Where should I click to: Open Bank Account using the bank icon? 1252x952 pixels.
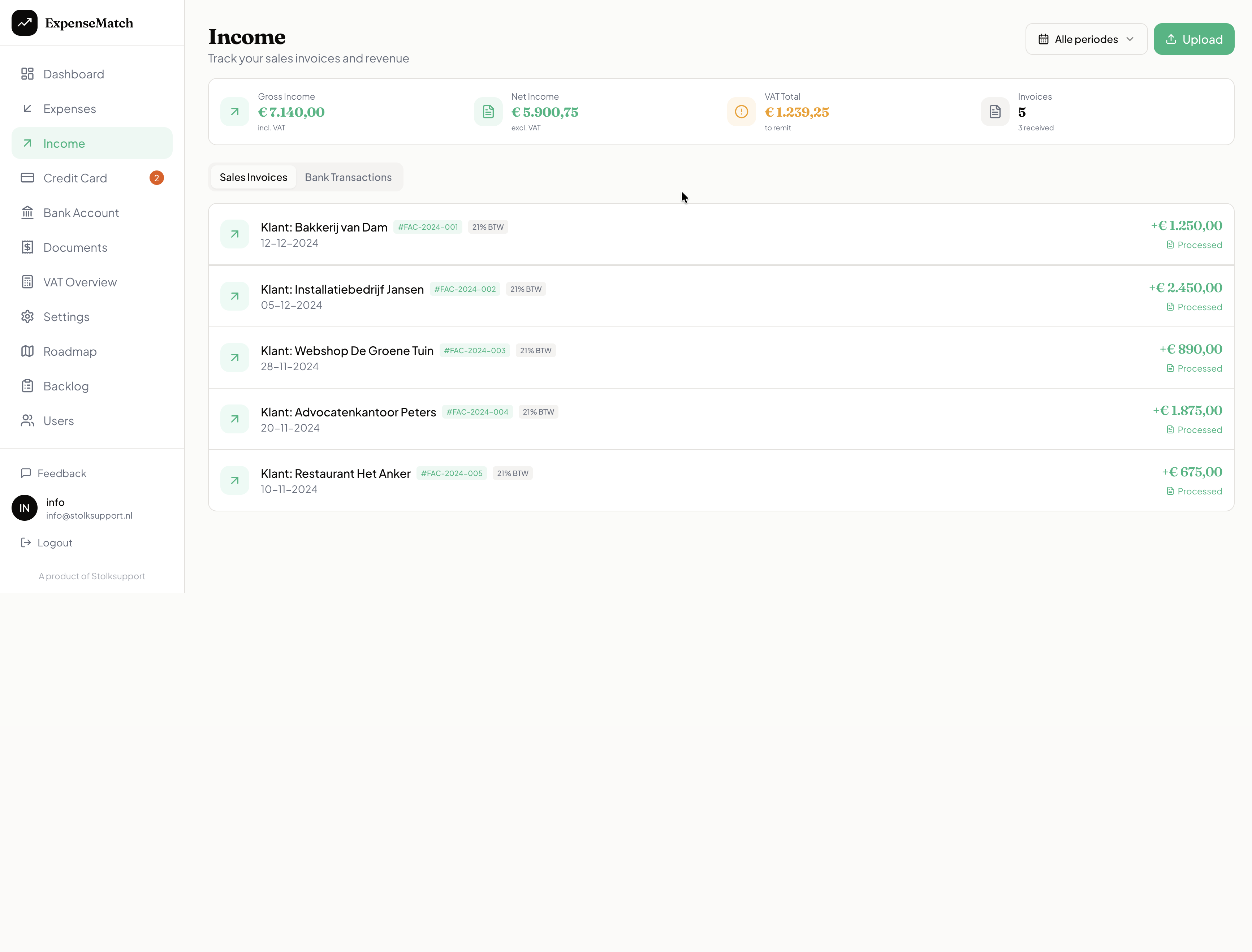(28, 212)
